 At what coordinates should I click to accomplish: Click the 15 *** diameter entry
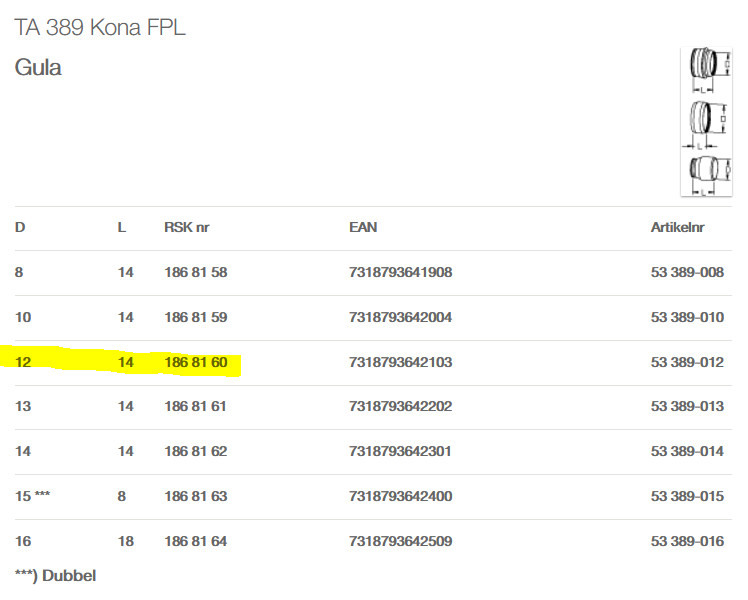(x=32, y=496)
